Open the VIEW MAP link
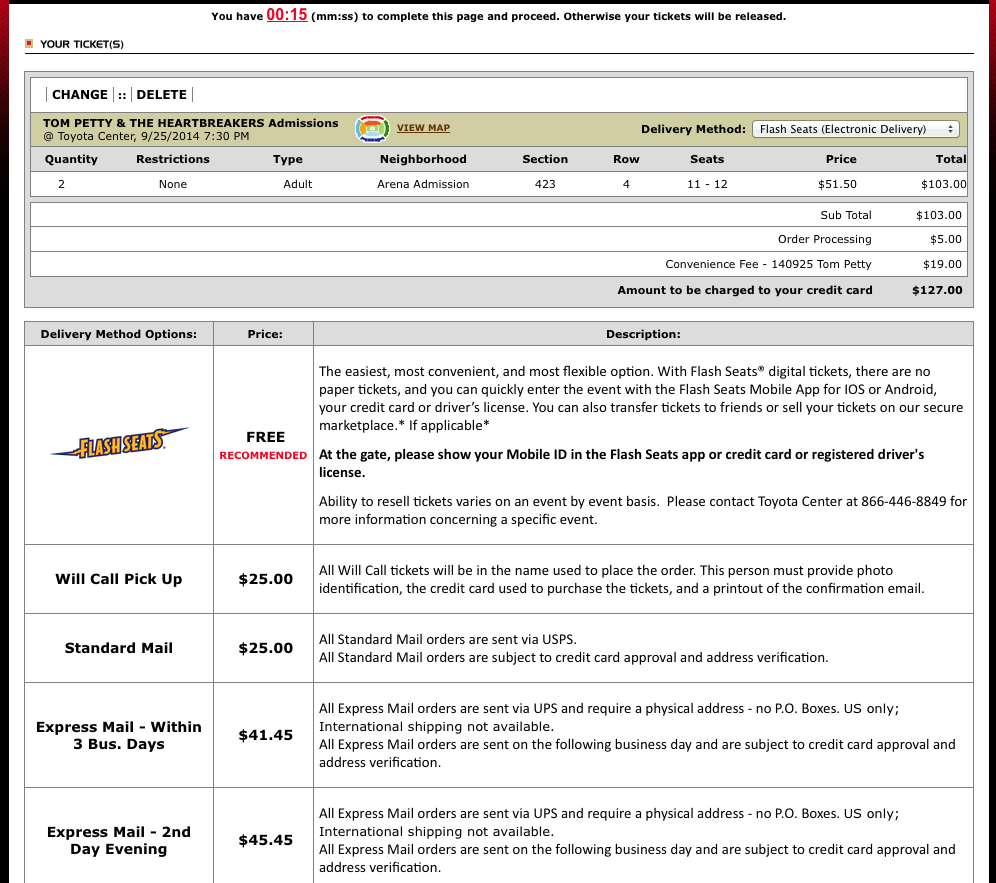This screenshot has width=996, height=883. (423, 128)
